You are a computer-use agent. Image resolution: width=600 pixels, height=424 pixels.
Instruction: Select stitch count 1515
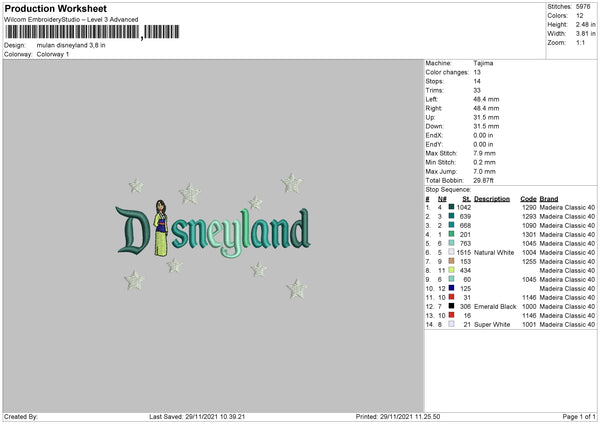464,253
